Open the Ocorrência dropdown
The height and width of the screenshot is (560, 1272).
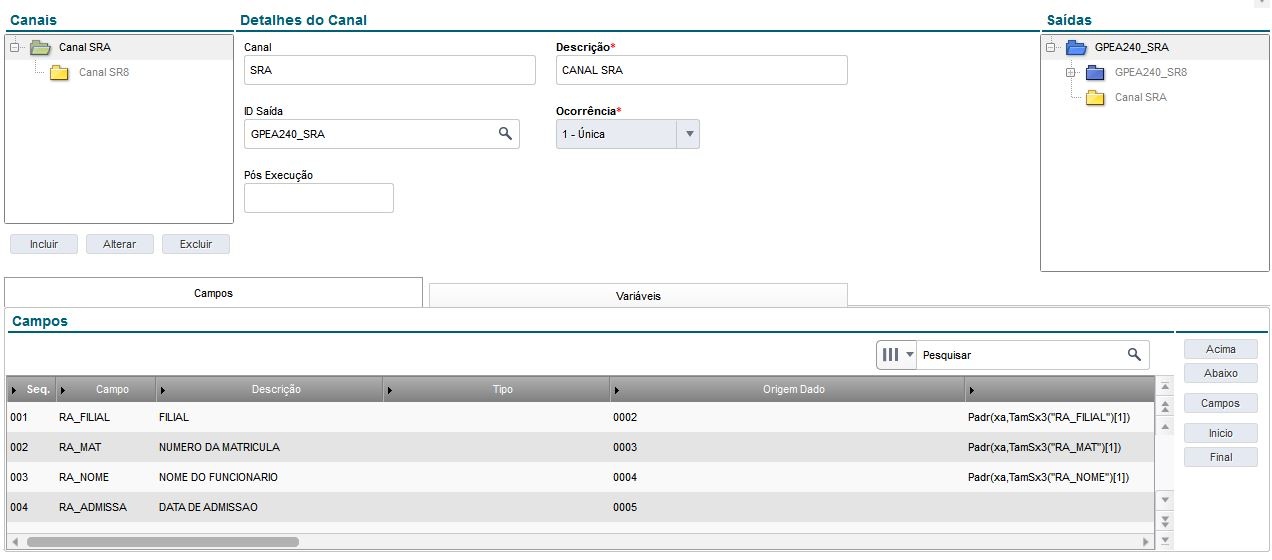(x=688, y=134)
